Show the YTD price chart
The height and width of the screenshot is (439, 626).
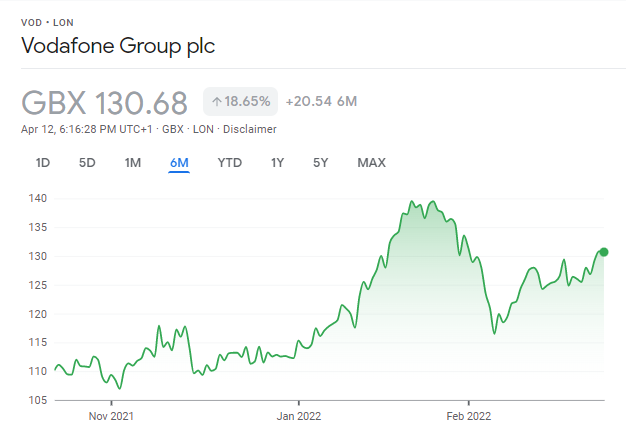pyautogui.click(x=230, y=163)
